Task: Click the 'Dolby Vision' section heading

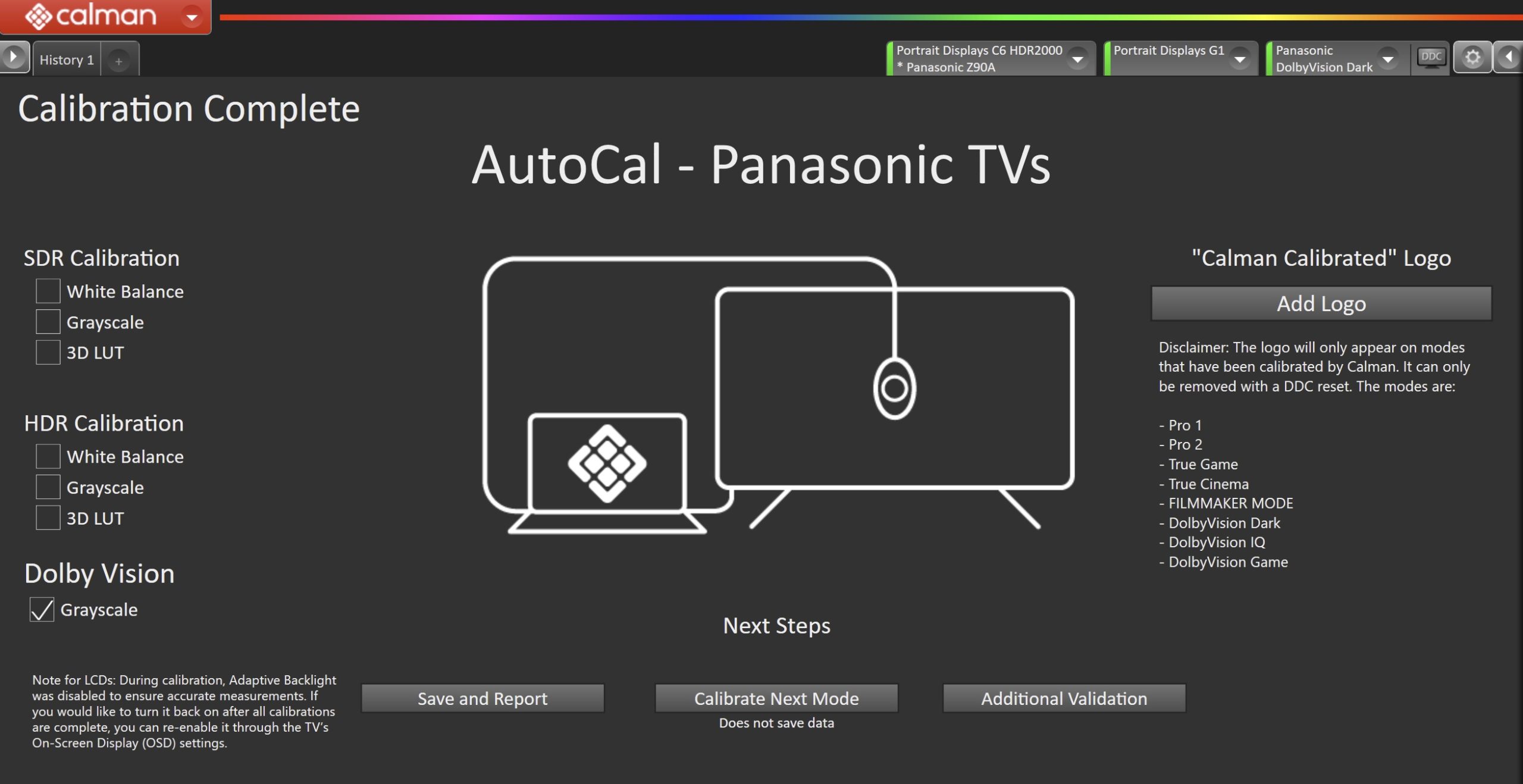Action: pyautogui.click(x=99, y=573)
